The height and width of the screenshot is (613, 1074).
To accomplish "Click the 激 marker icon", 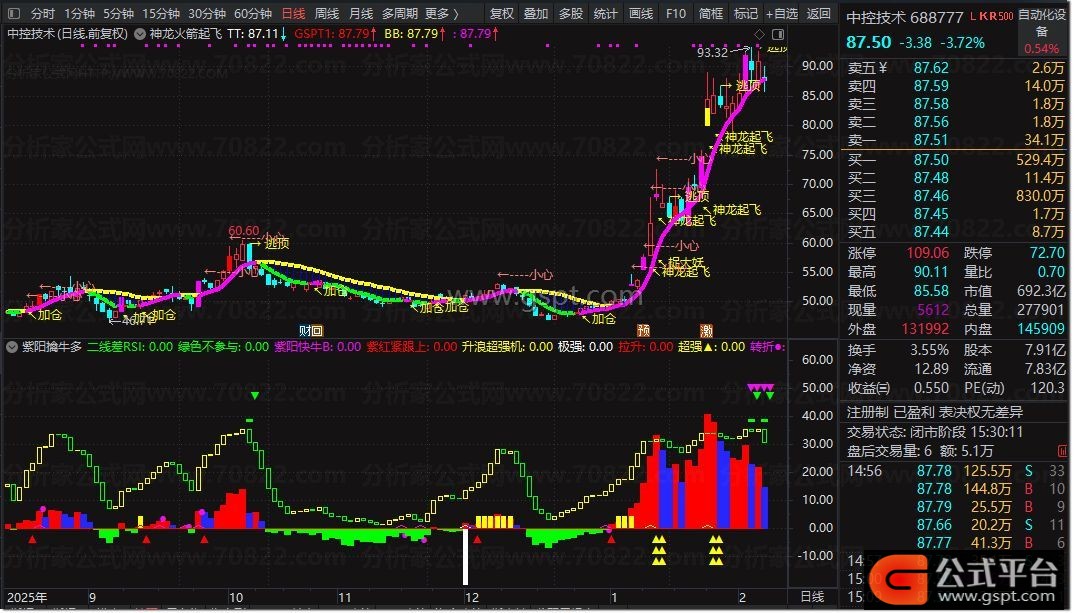I will [706, 330].
